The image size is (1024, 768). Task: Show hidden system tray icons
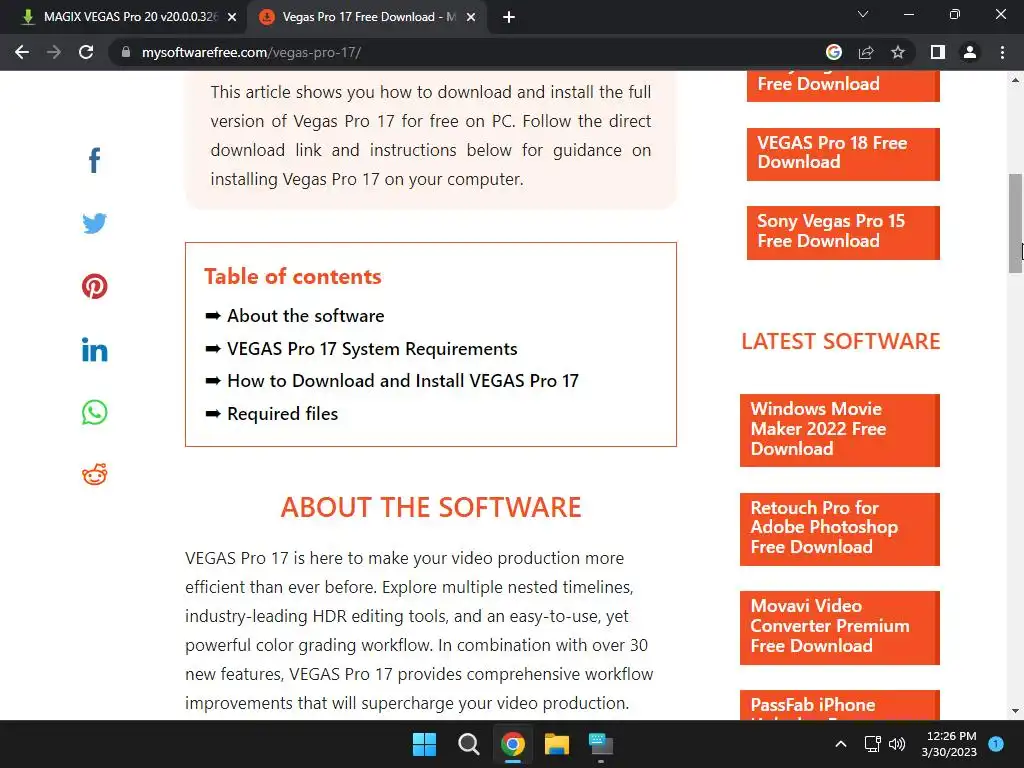click(x=841, y=744)
